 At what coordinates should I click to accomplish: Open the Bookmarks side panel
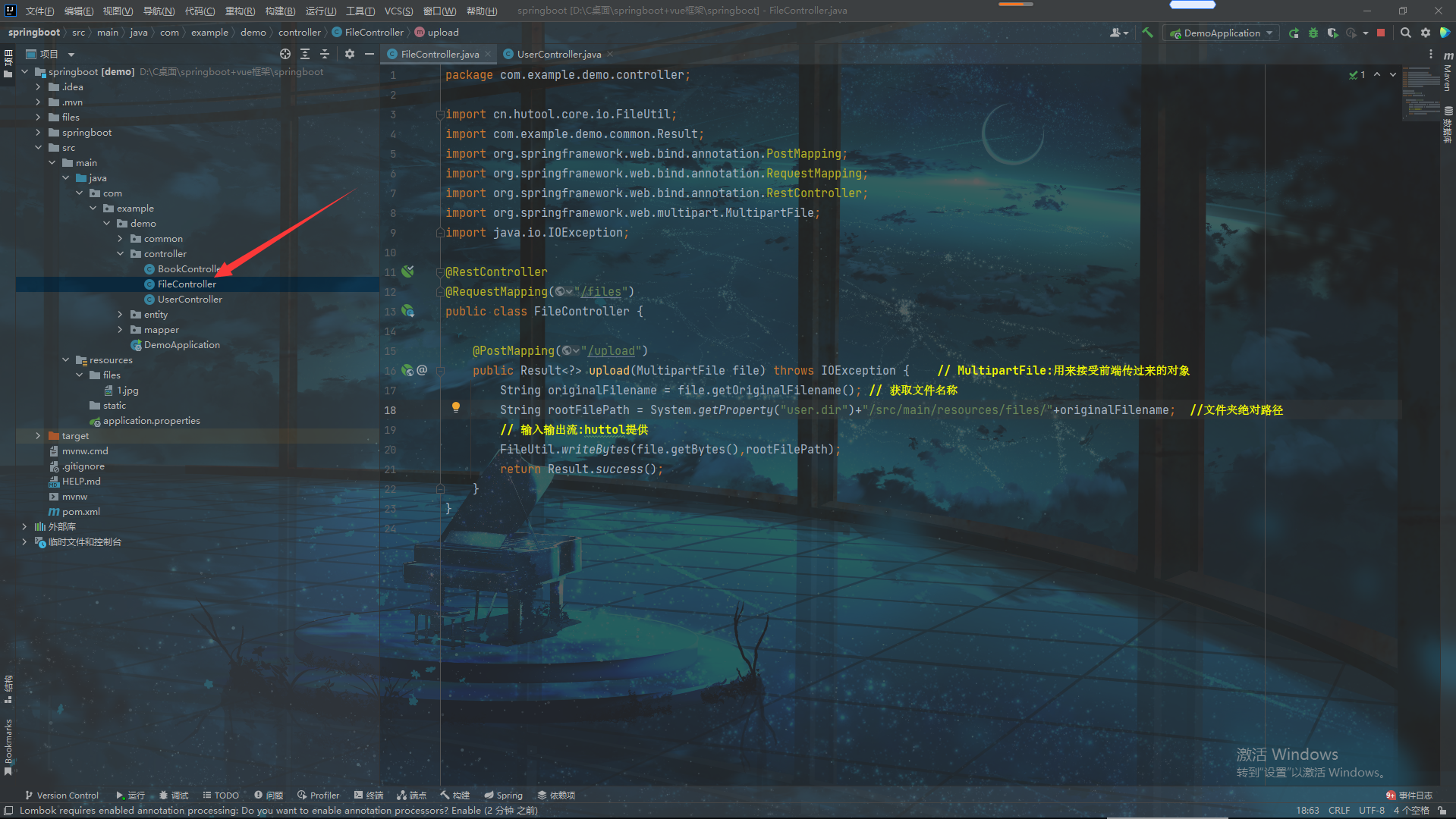coord(8,746)
